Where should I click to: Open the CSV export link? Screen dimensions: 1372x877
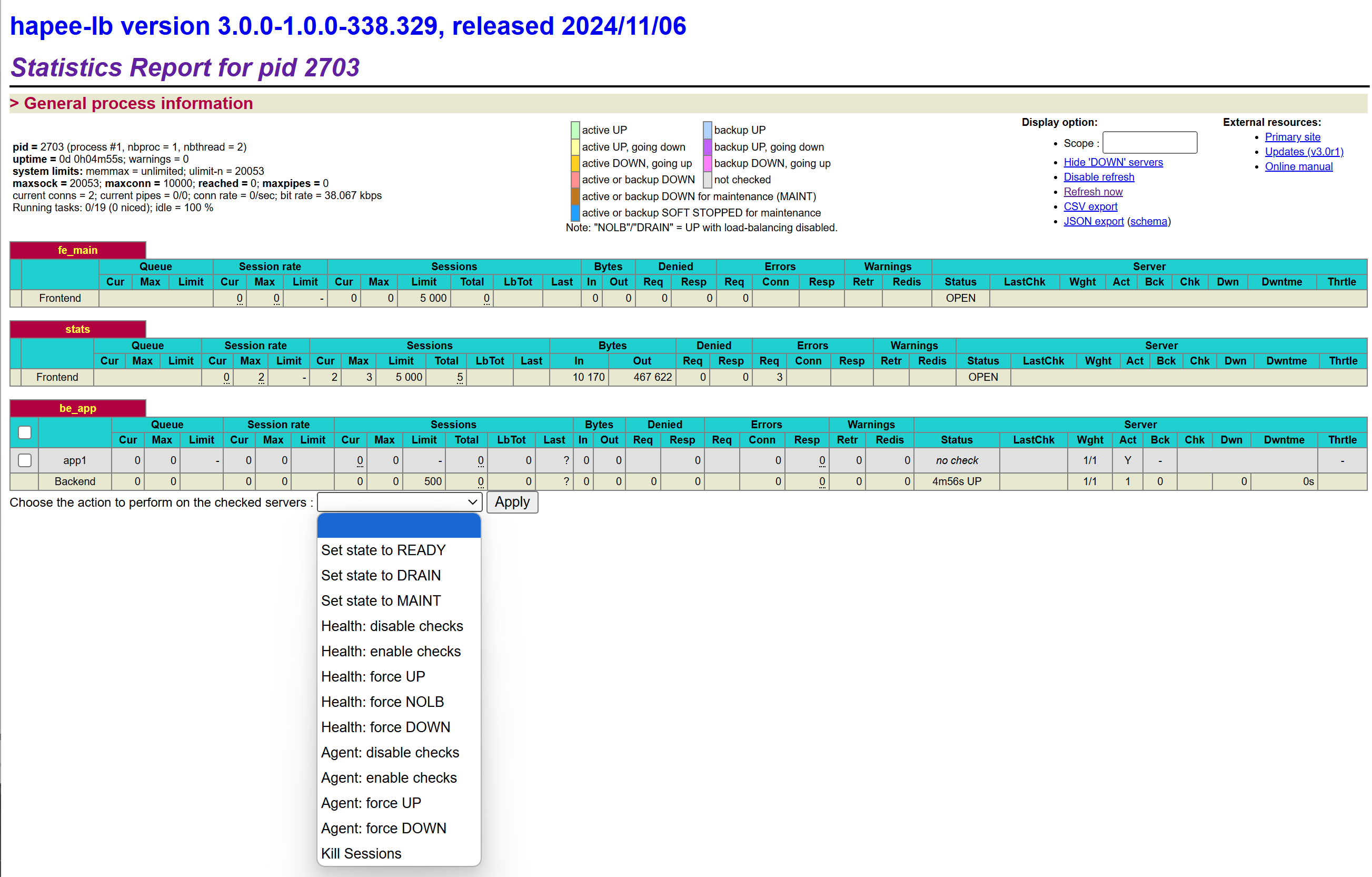pos(1090,206)
